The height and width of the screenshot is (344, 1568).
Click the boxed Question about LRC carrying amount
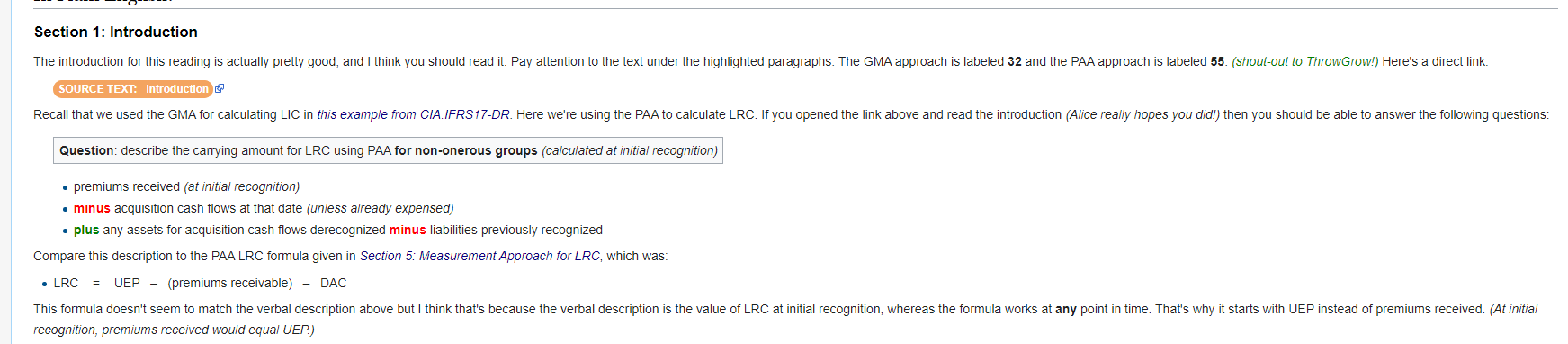[388, 150]
